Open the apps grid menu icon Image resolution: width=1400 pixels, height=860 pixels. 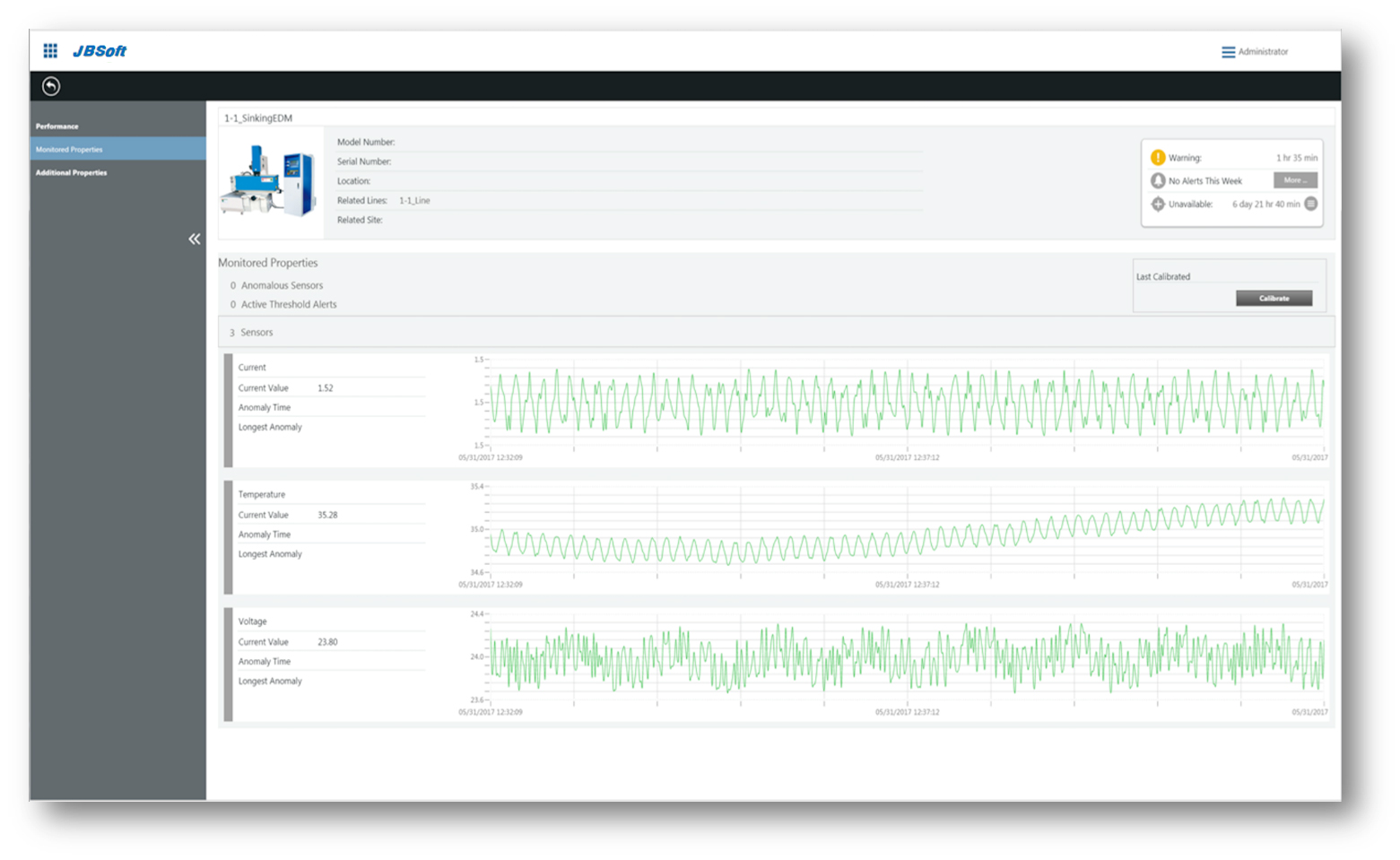click(50, 51)
